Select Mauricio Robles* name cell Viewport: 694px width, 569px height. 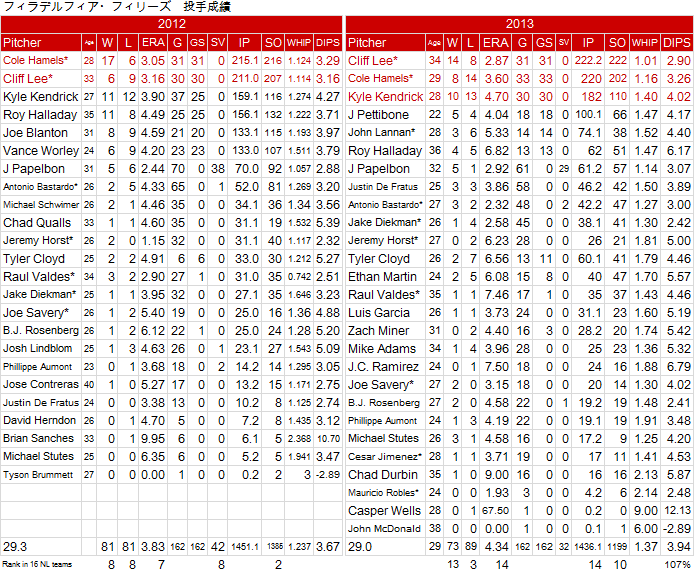386,492
